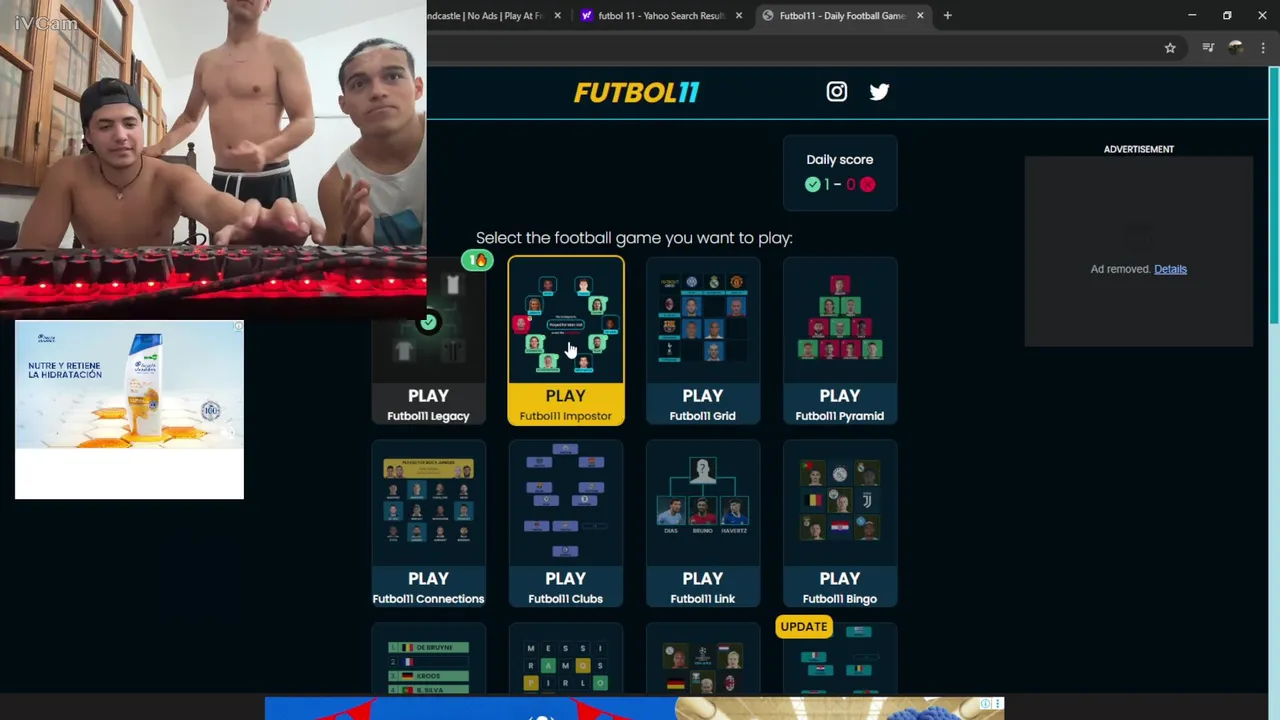Close the Yahoo Search tab
Viewport: 1280px width, 720px height.
[x=739, y=15]
